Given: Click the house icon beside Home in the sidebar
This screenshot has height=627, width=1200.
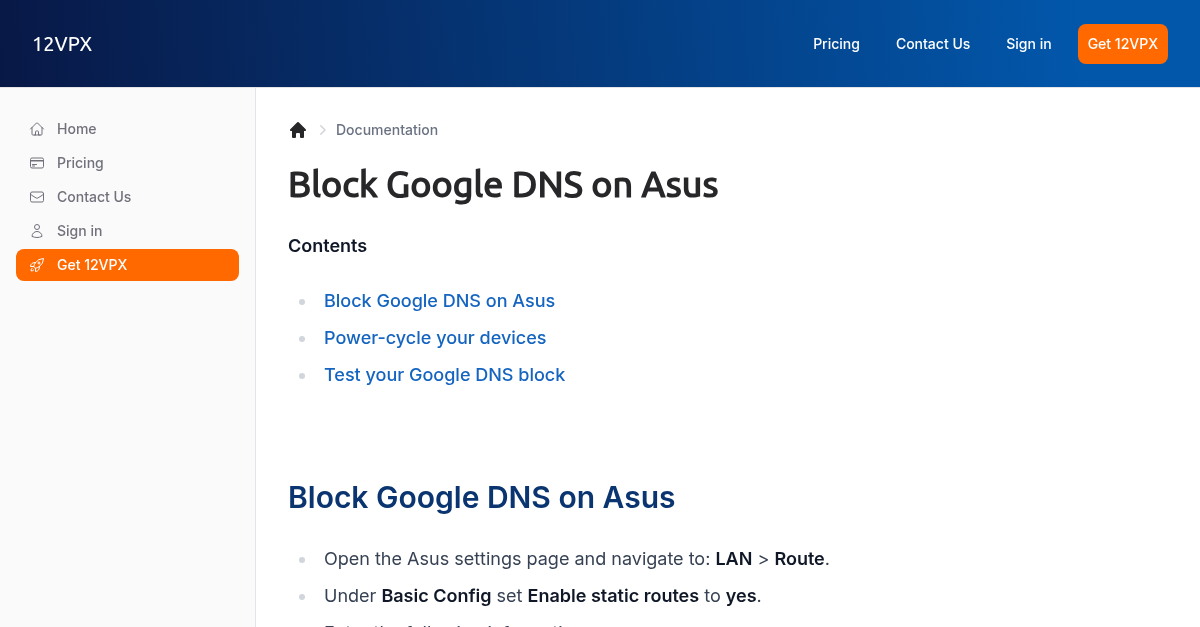Looking at the screenshot, I should click(x=37, y=129).
